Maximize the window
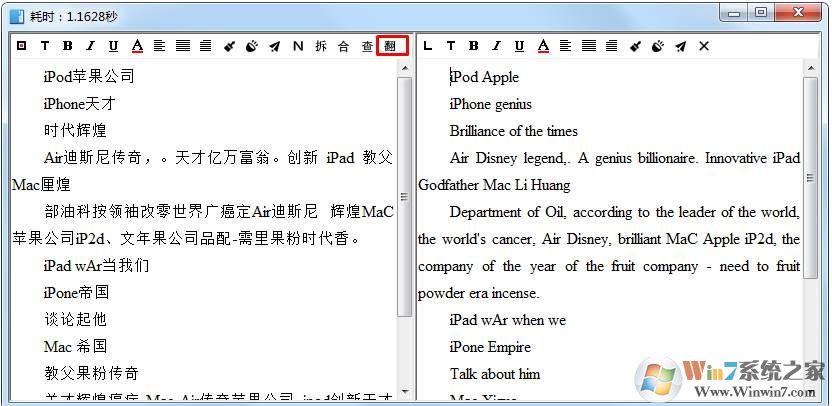832x406 pixels. pyautogui.click(x=761, y=14)
